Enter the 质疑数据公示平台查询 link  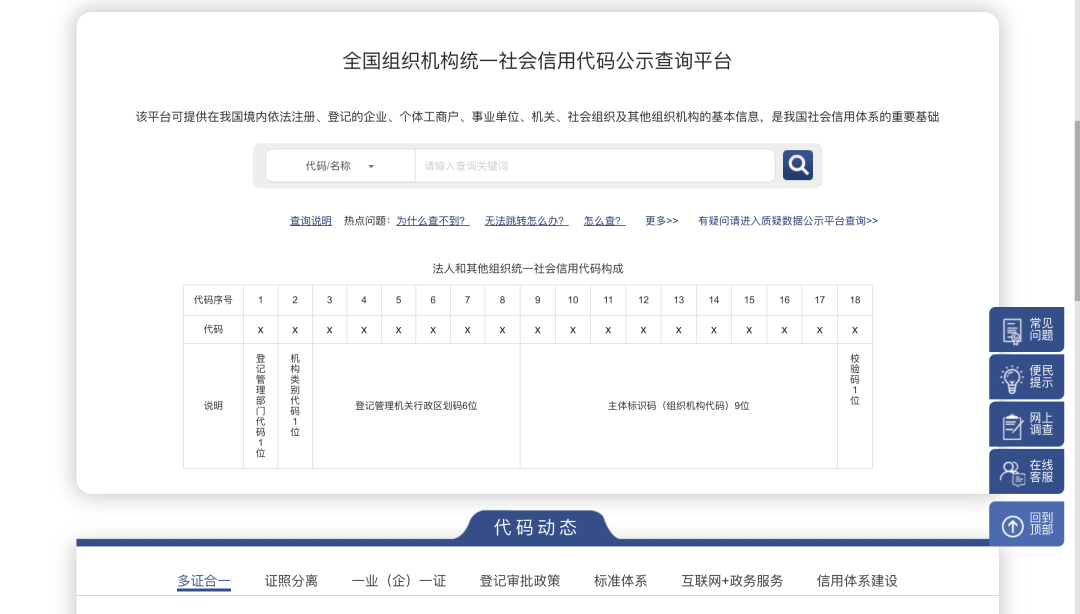coord(787,220)
